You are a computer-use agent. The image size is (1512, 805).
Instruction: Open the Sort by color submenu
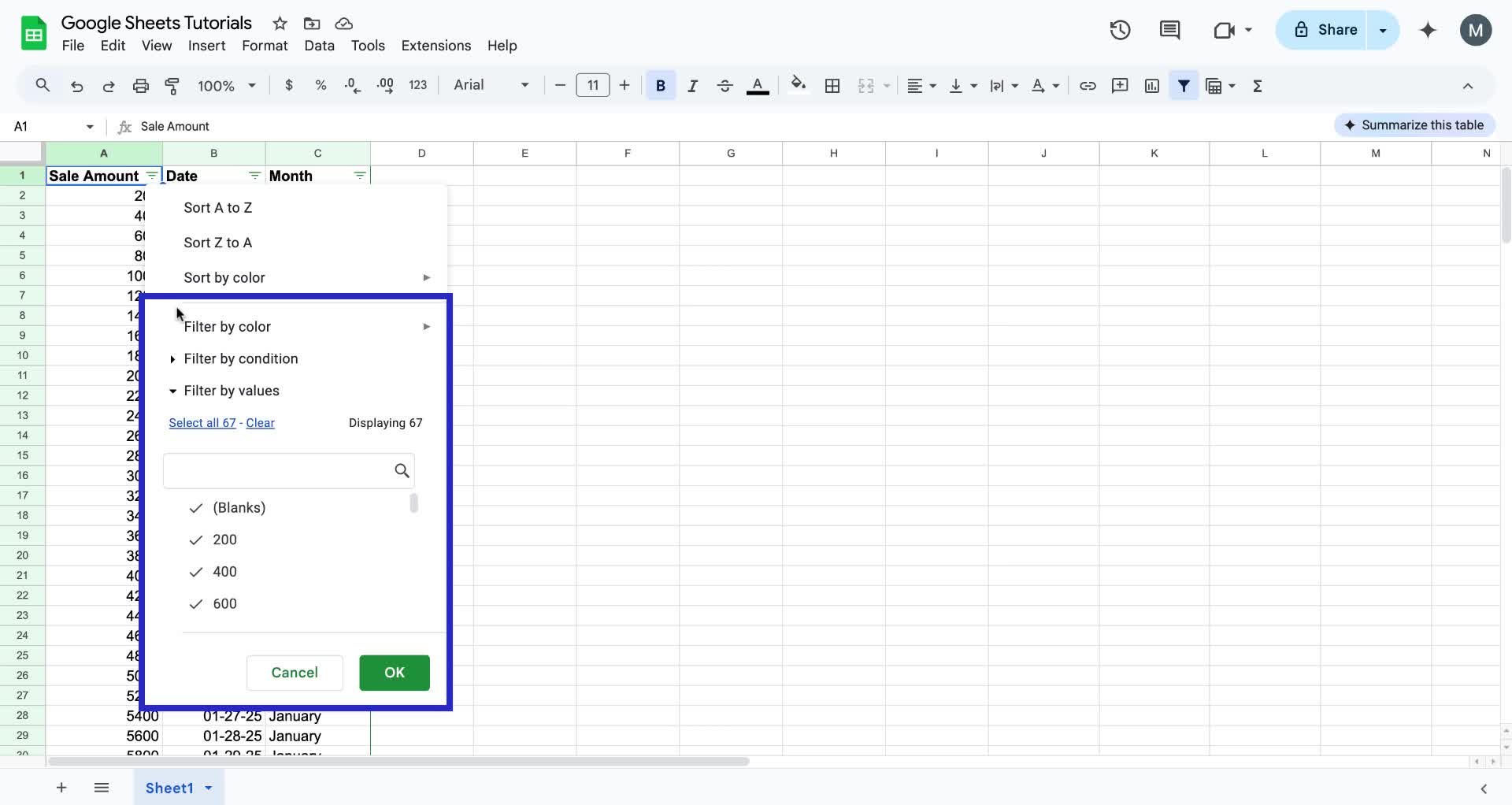224,277
